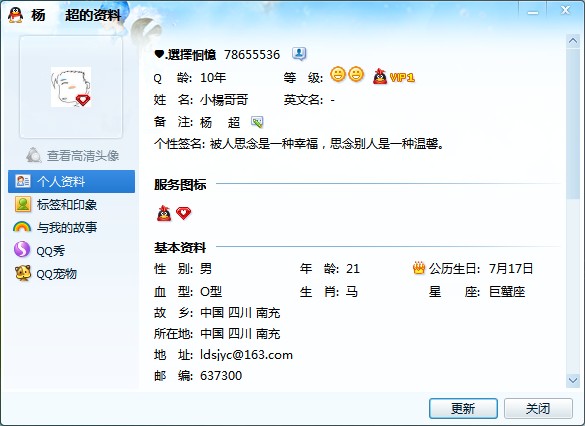Click the red penguin icon under 服务图标
The image size is (585, 426).
[164, 213]
